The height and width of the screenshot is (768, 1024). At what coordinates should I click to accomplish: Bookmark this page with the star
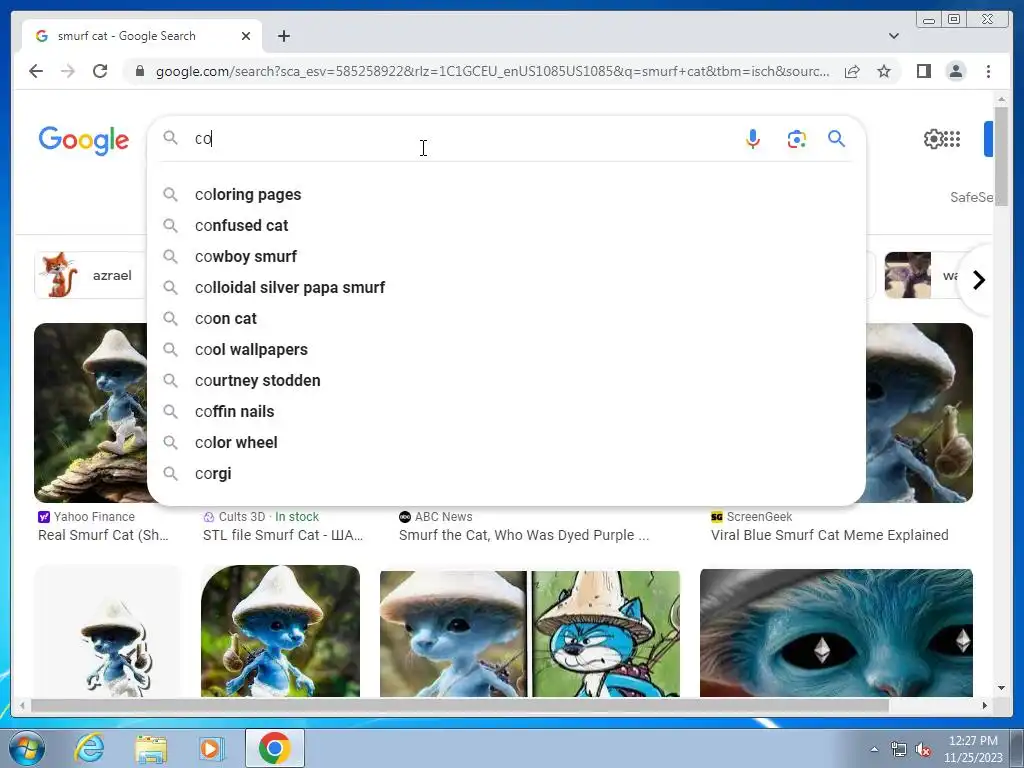coord(884,71)
